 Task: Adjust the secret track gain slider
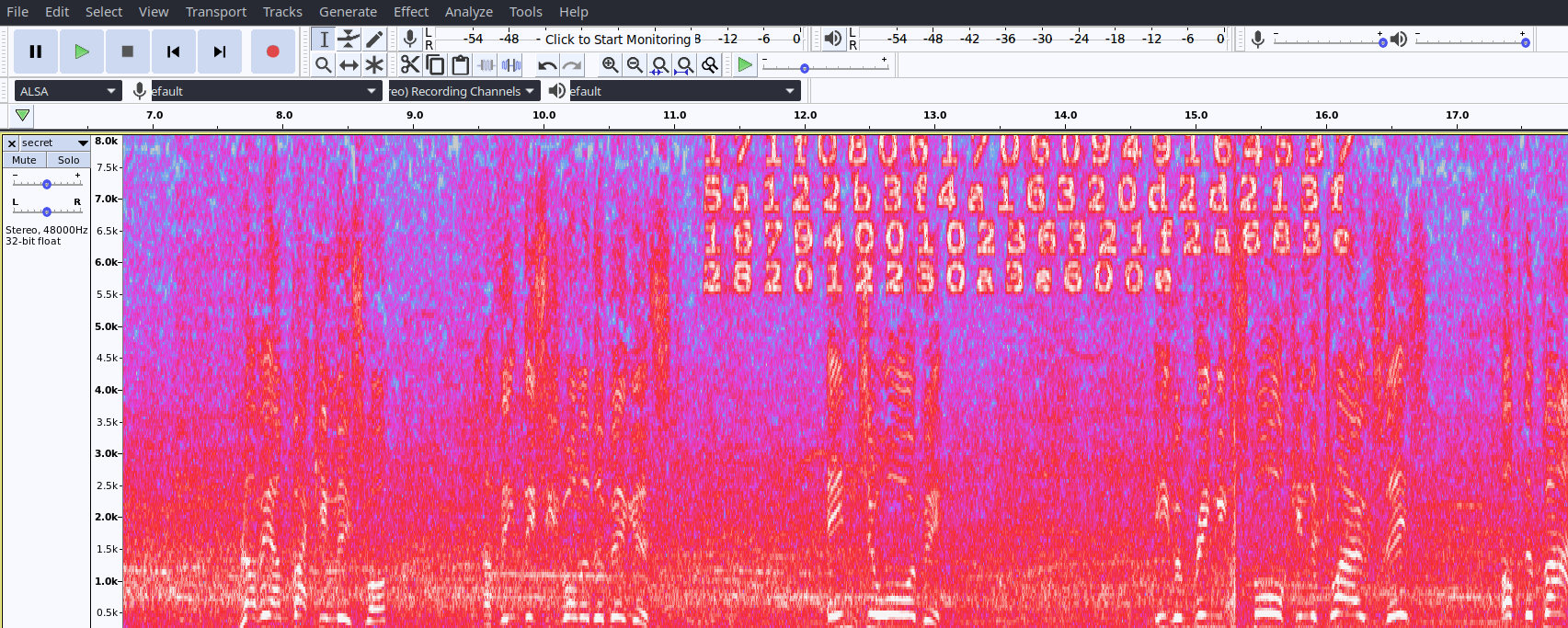tap(47, 184)
